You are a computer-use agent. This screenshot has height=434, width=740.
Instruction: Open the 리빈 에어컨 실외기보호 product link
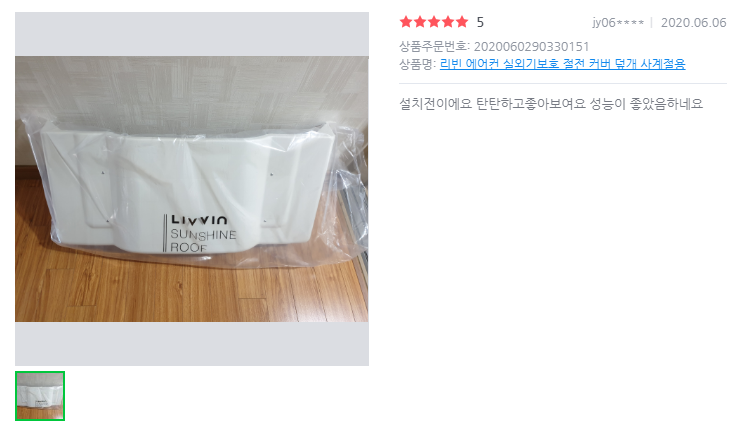(x=562, y=64)
